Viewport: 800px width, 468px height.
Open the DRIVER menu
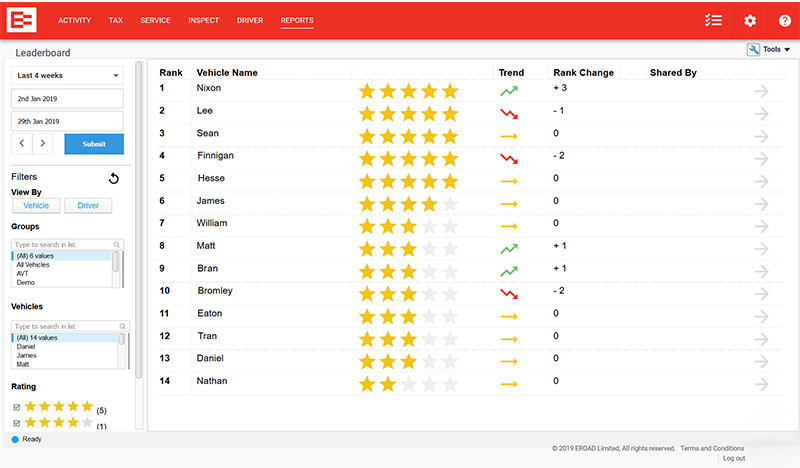249,20
